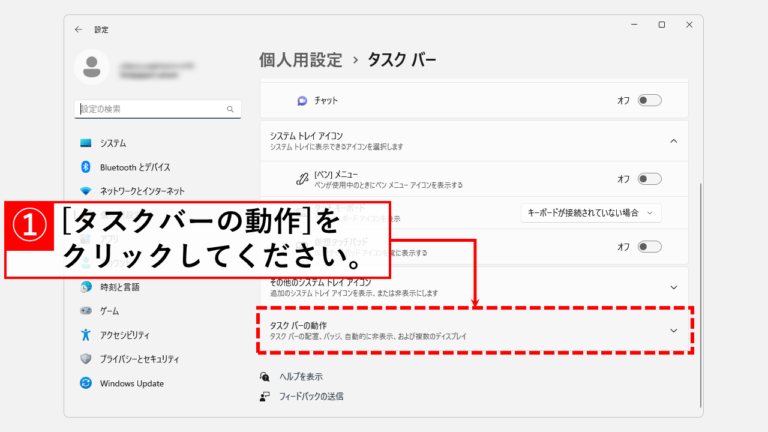Click the 設定の検索 search field
Image resolution: width=768 pixels, height=432 pixels.
158,109
